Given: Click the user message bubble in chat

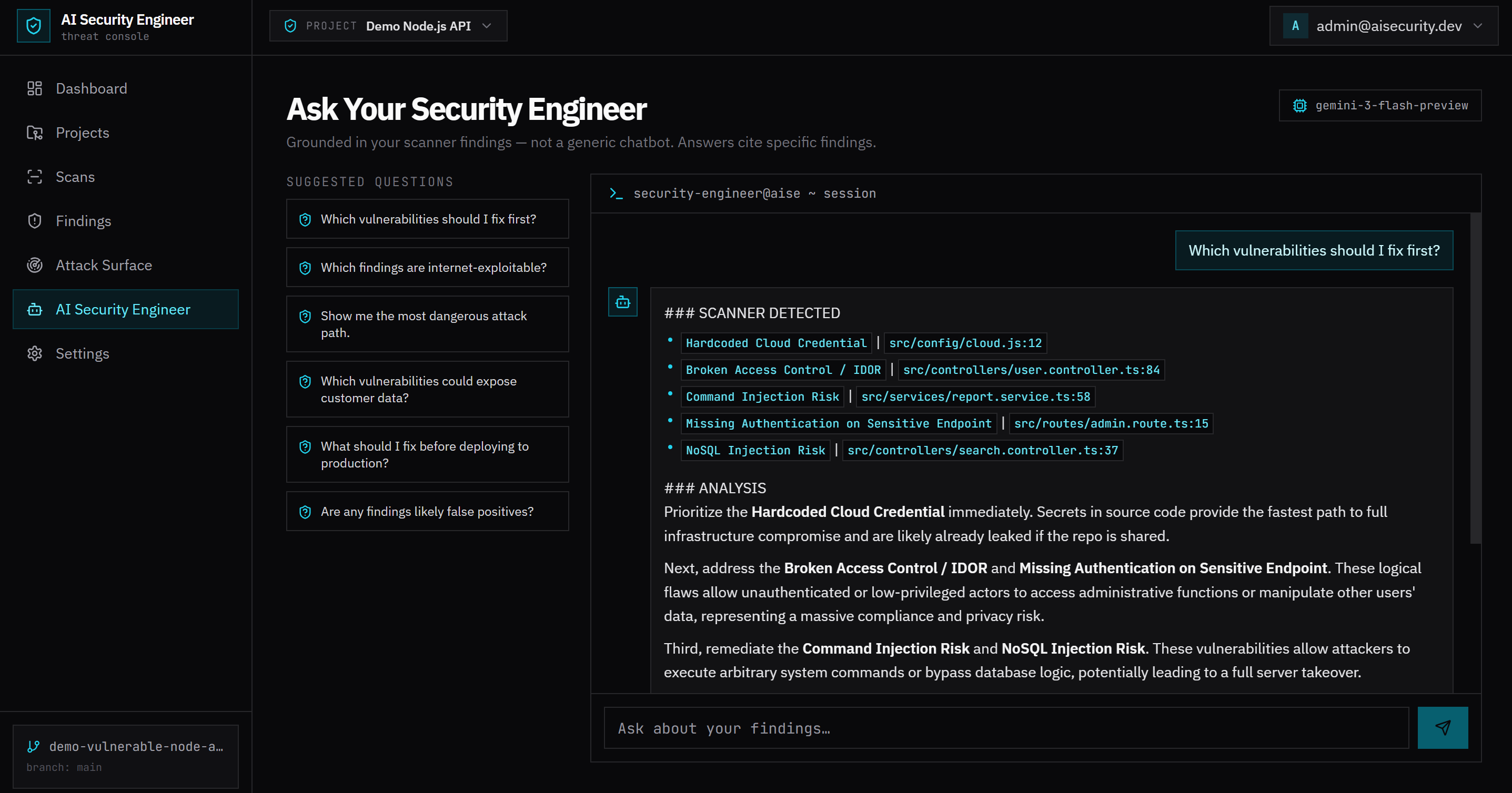Looking at the screenshot, I should coord(1314,250).
